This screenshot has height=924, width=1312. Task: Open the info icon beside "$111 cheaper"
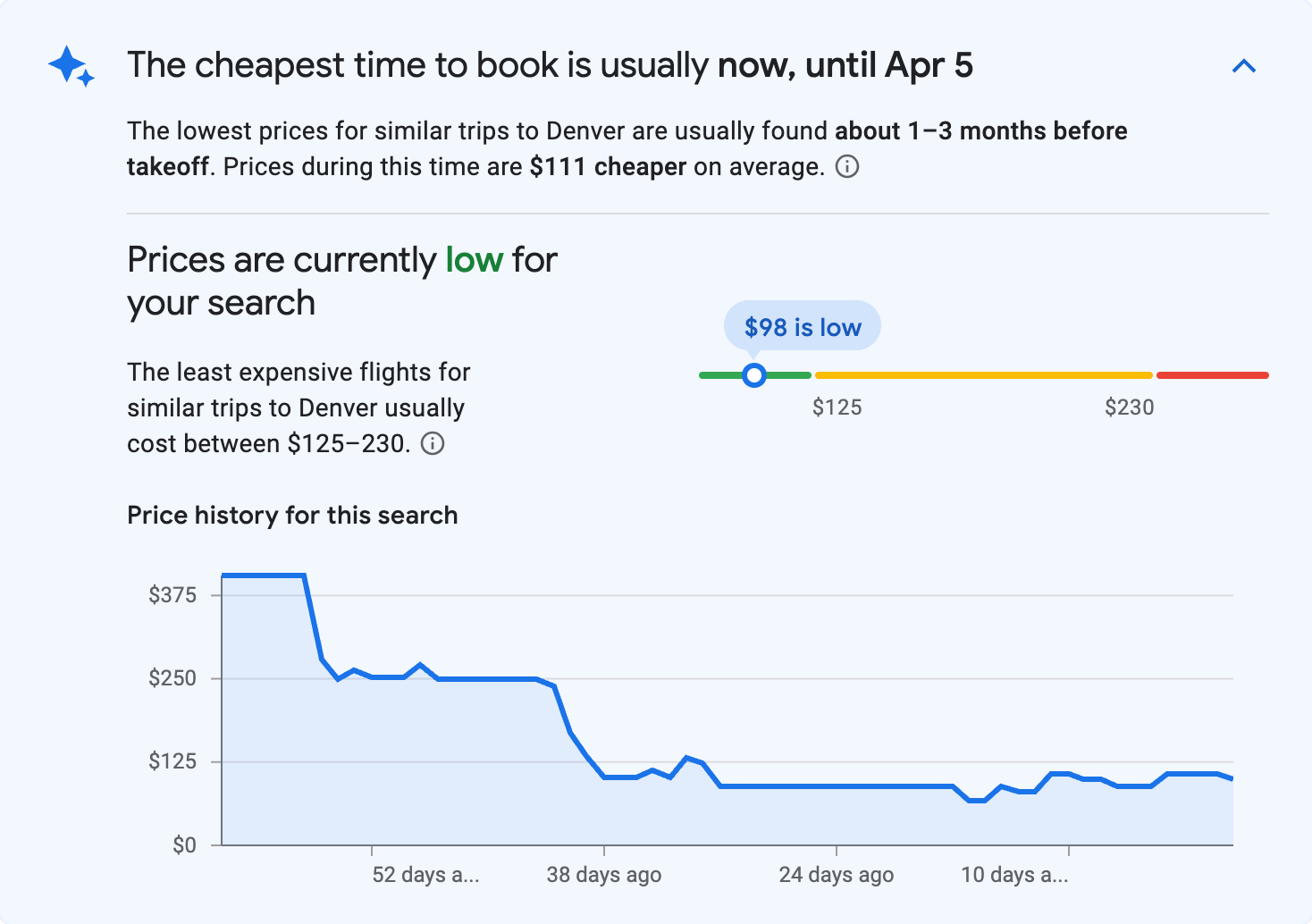[x=847, y=167]
